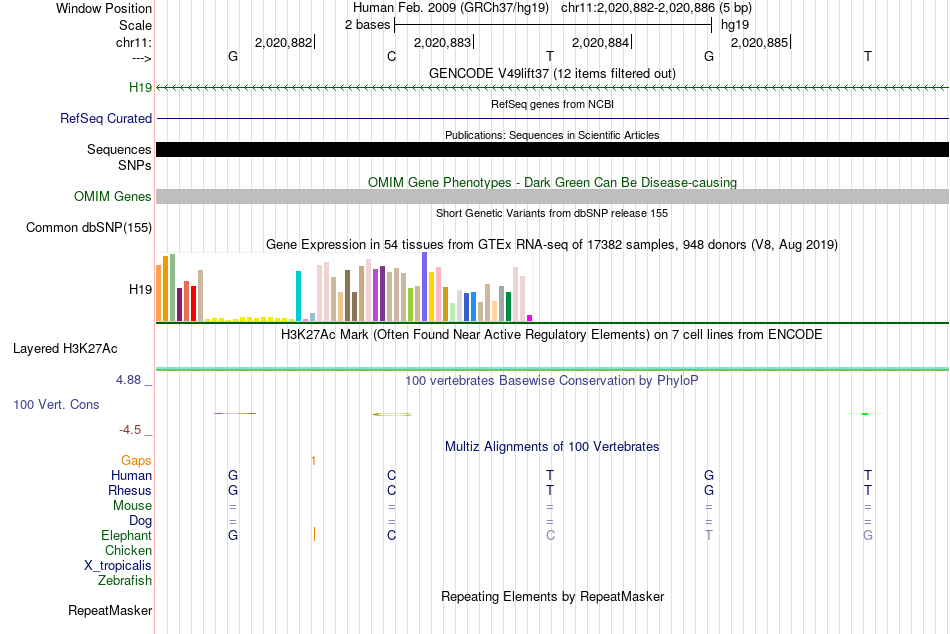Click the GTEx Gene Expression in 54 tissues title
Viewport: 950px width, 634px height.
coord(552,245)
